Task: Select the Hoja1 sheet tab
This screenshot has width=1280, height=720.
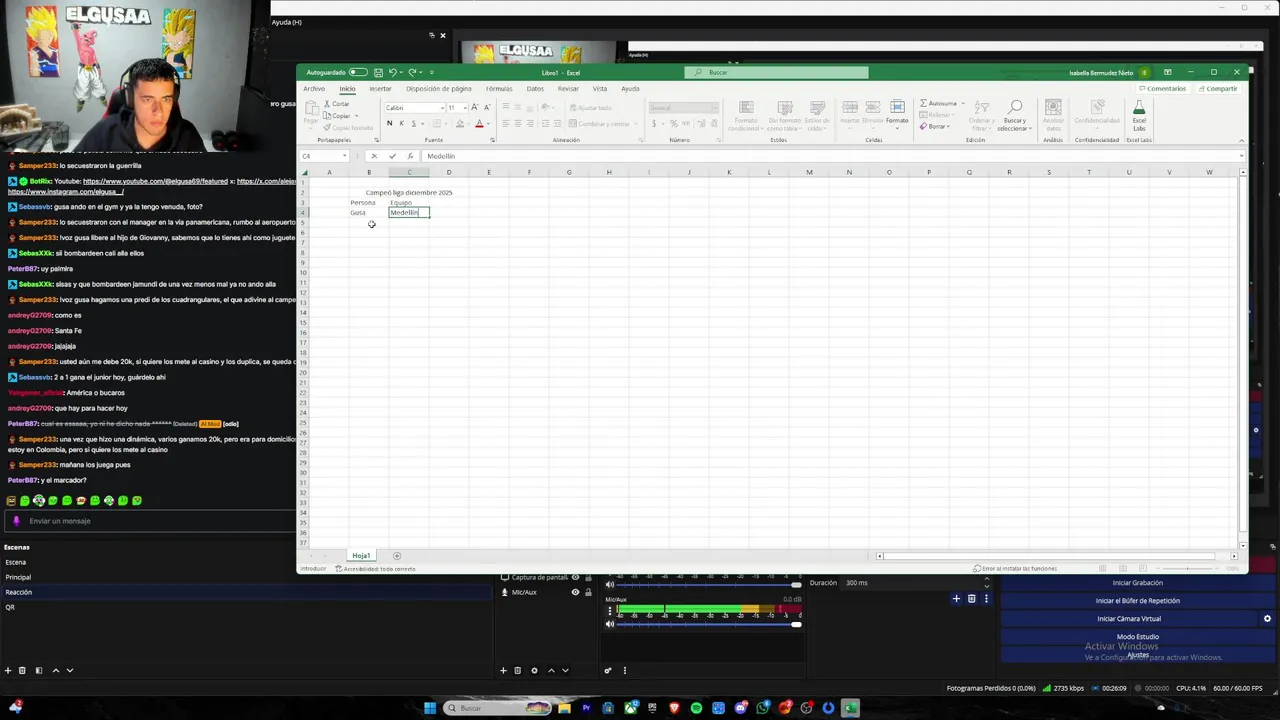Action: coord(361,555)
